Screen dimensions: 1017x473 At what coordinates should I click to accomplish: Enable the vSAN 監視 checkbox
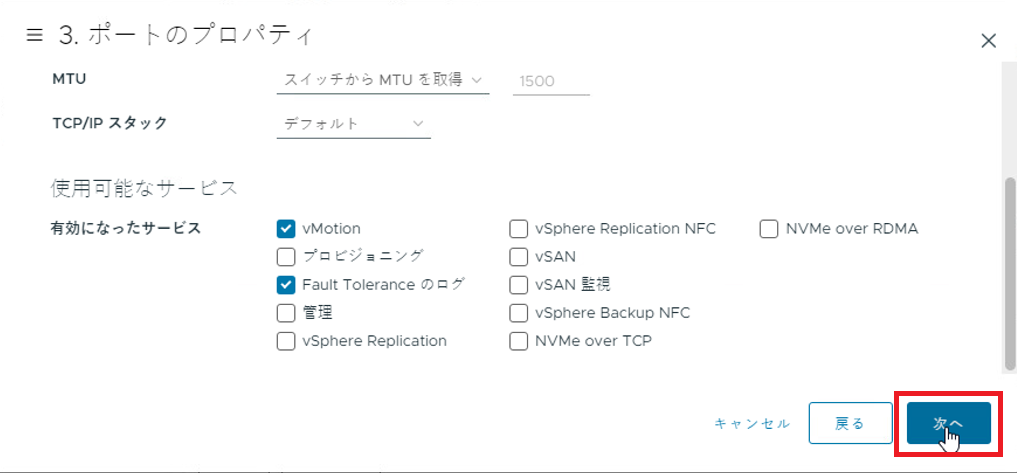519,285
